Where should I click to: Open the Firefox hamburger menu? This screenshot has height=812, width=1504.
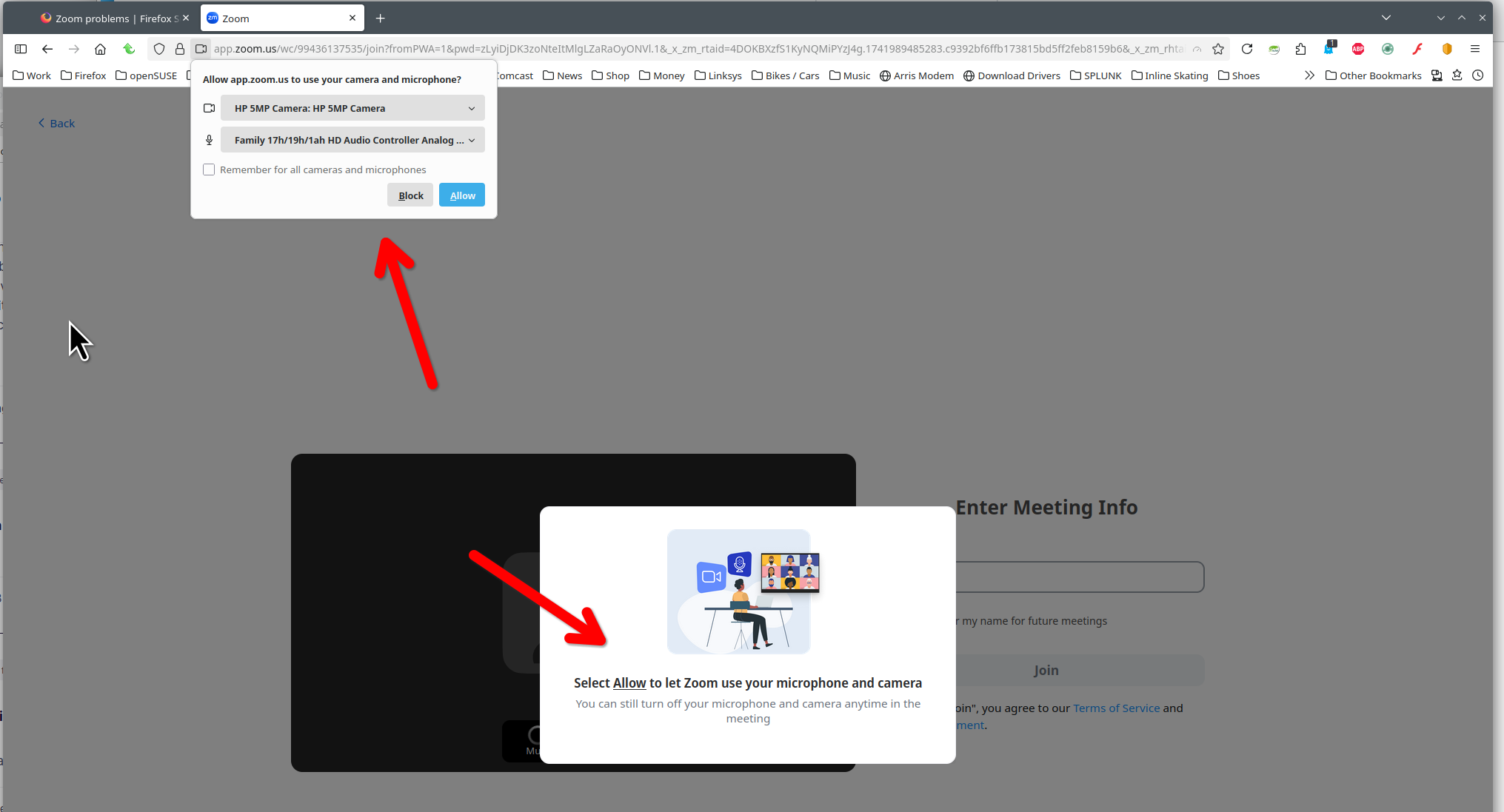(1475, 49)
